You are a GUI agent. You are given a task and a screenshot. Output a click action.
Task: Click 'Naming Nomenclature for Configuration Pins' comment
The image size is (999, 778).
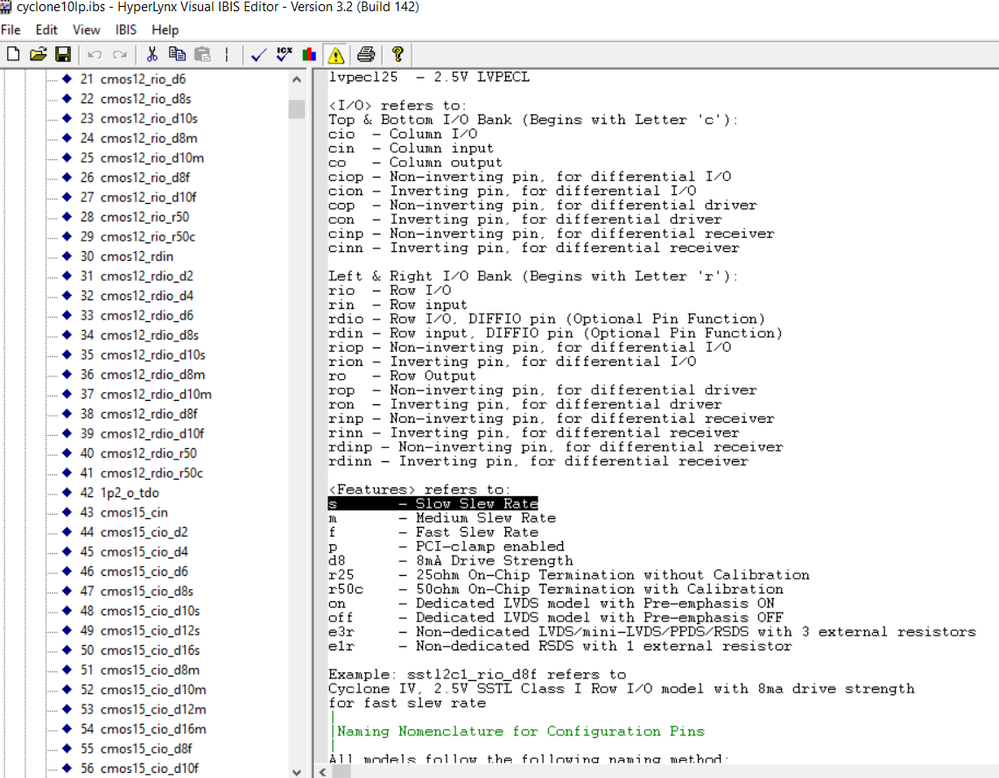coord(521,731)
